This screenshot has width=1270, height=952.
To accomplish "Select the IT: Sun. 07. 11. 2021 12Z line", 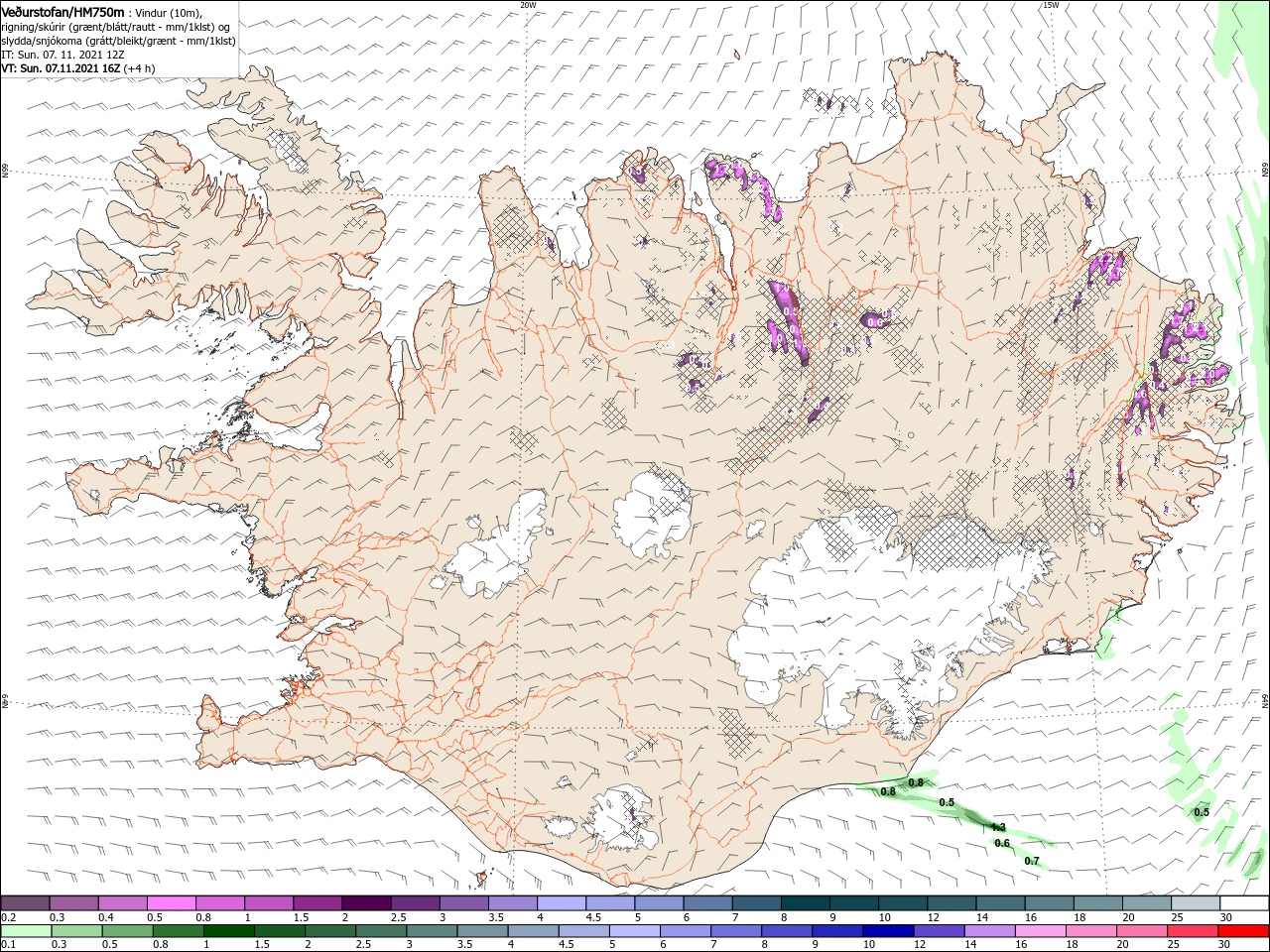I will click(63, 55).
